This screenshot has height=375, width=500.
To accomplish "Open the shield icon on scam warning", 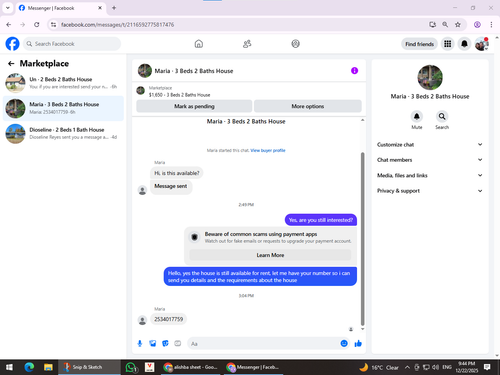I will pyautogui.click(x=195, y=237).
